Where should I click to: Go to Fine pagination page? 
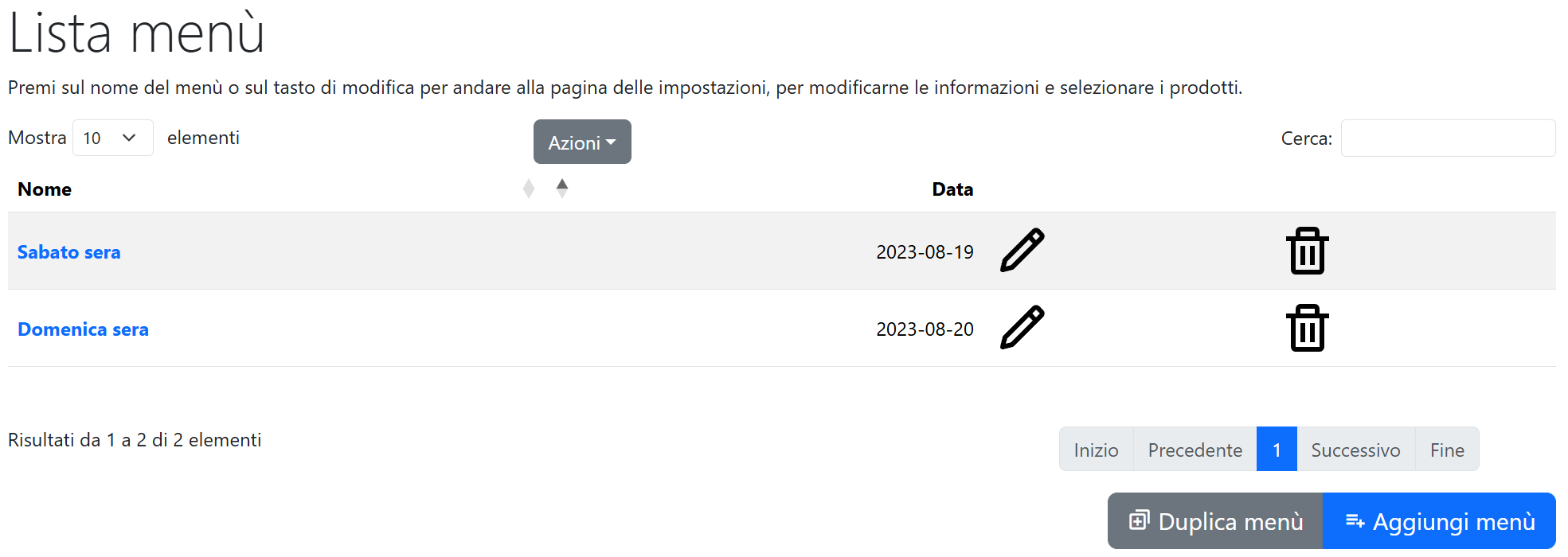pyautogui.click(x=1447, y=450)
